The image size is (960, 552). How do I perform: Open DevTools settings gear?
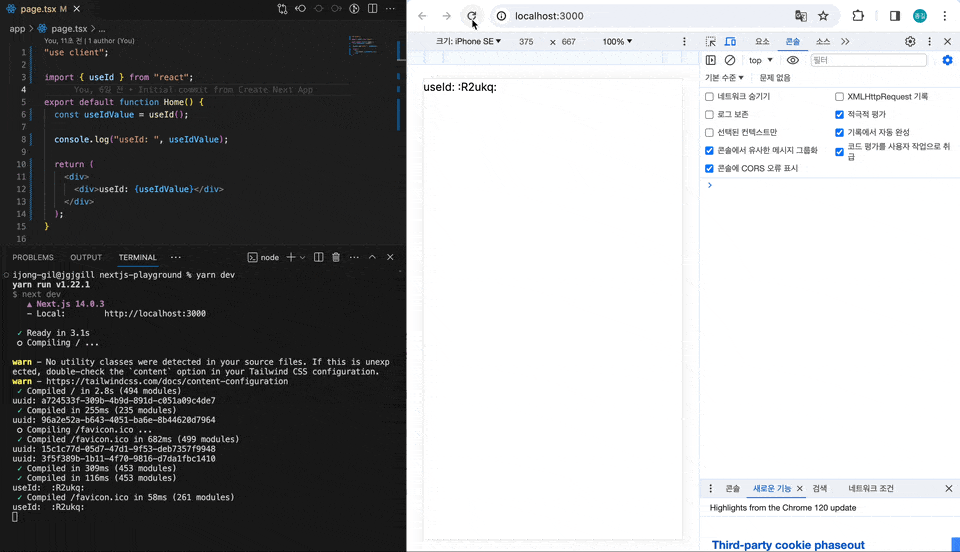click(x=910, y=42)
